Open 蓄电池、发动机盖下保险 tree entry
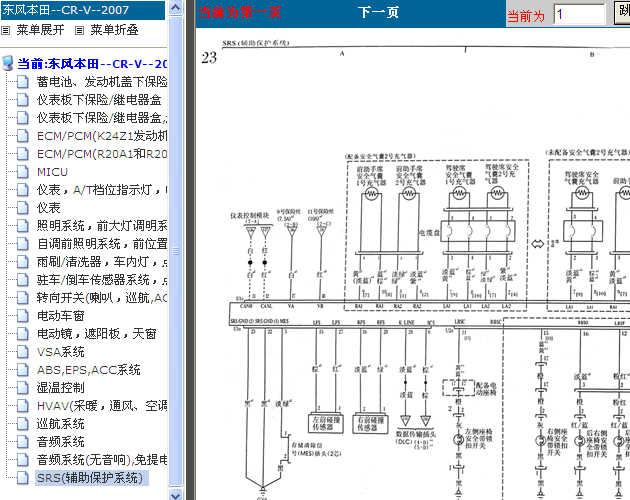This screenshot has width=630, height=500. tap(102, 82)
